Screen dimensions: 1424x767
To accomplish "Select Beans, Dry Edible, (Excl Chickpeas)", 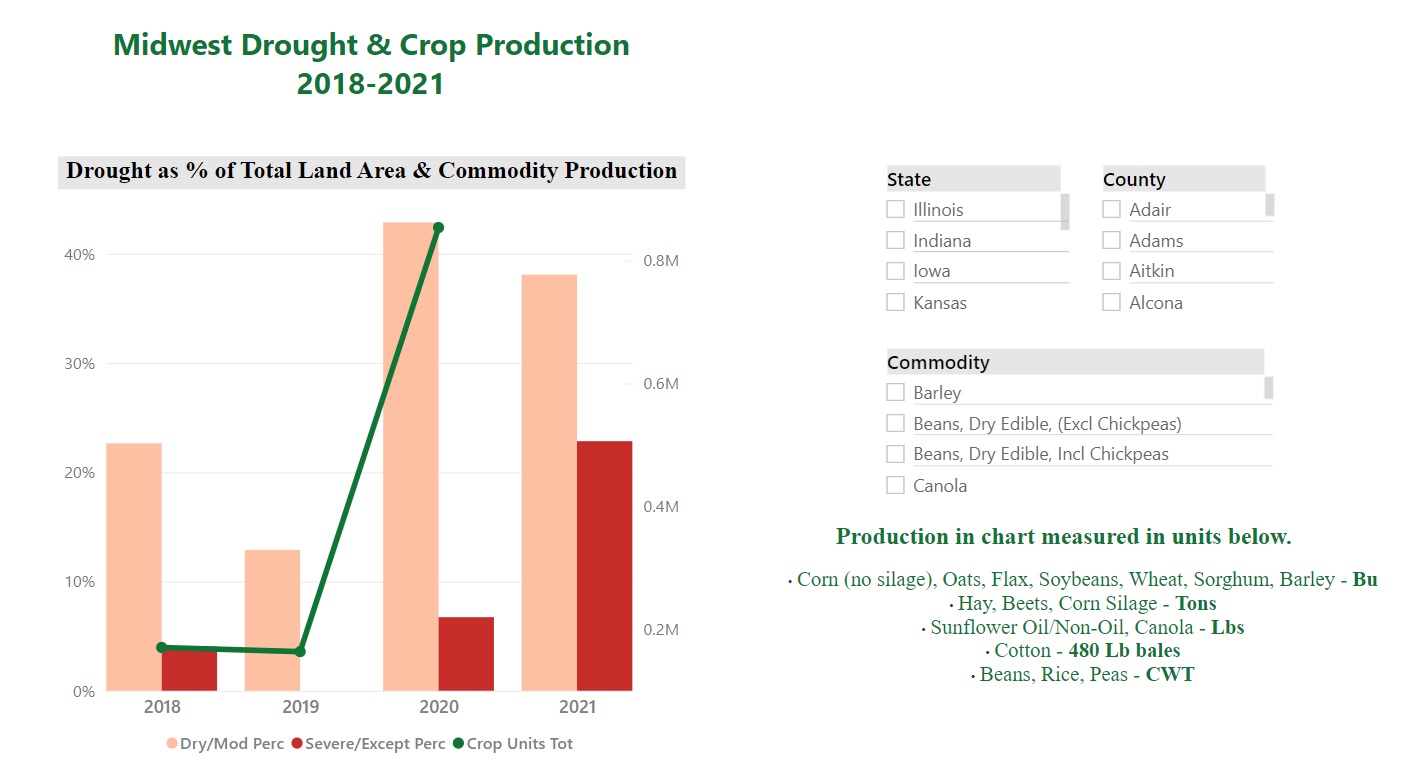I will pos(894,422).
